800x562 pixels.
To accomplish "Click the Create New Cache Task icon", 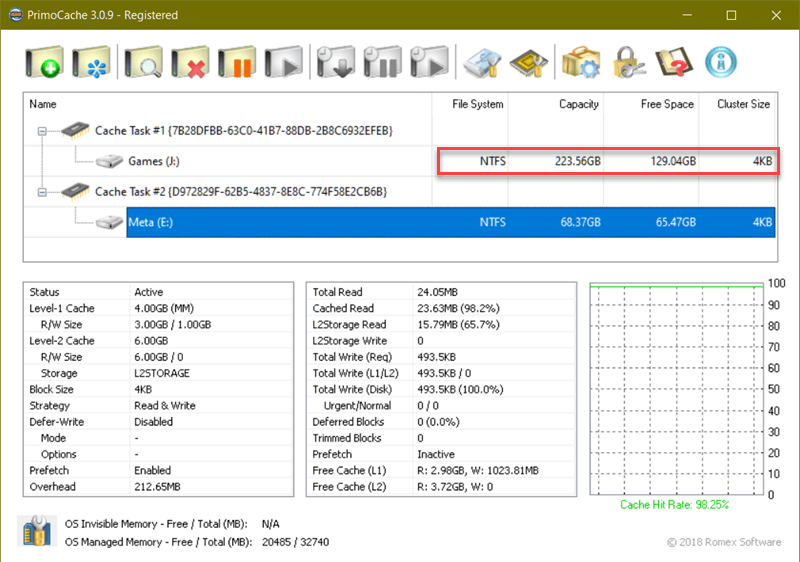I will [x=45, y=62].
